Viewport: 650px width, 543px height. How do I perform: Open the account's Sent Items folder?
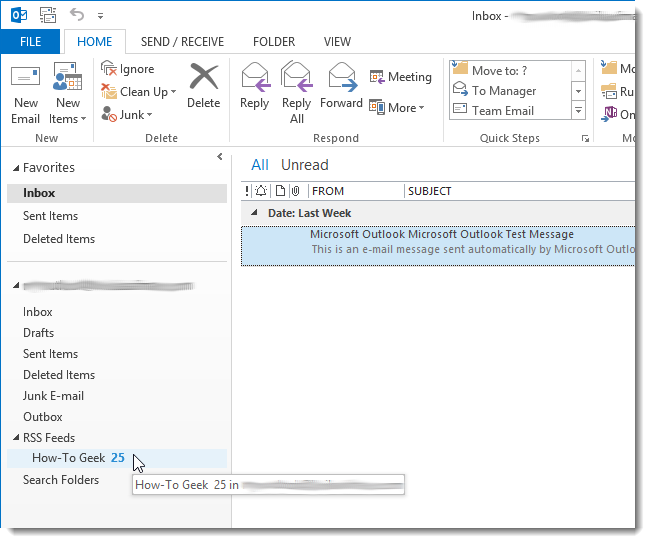(51, 354)
